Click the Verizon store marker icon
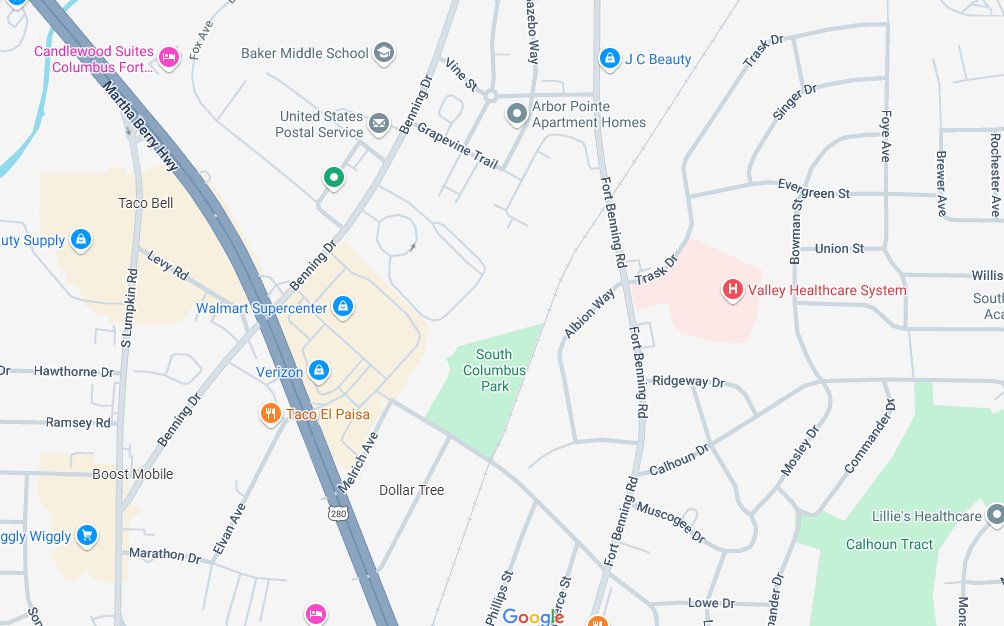Viewport: 1004px width, 626px height. click(318, 370)
